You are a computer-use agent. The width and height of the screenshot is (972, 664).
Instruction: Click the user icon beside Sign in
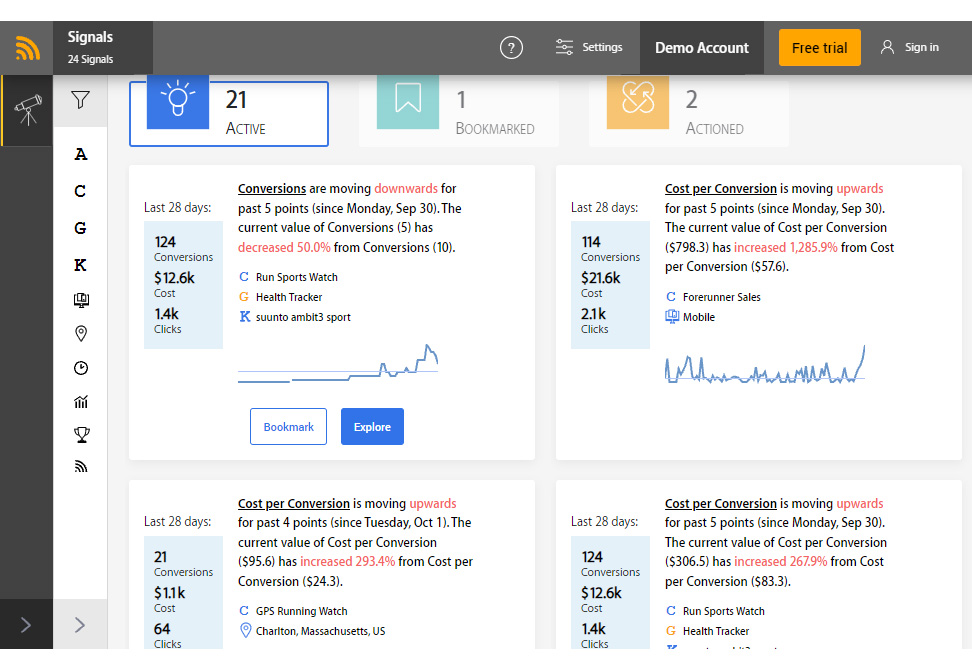click(887, 47)
